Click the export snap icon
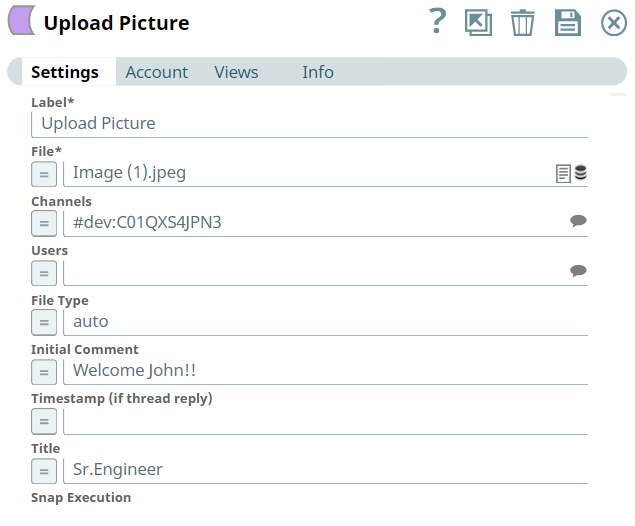This screenshot has height=526, width=635. pos(478,23)
